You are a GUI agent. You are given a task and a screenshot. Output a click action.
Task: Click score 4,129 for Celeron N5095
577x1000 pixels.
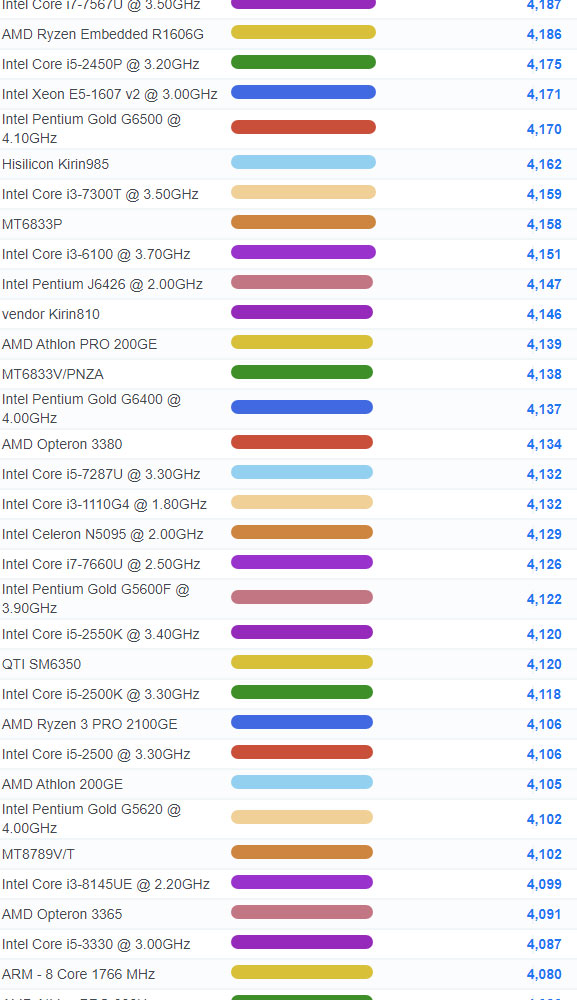coord(544,534)
